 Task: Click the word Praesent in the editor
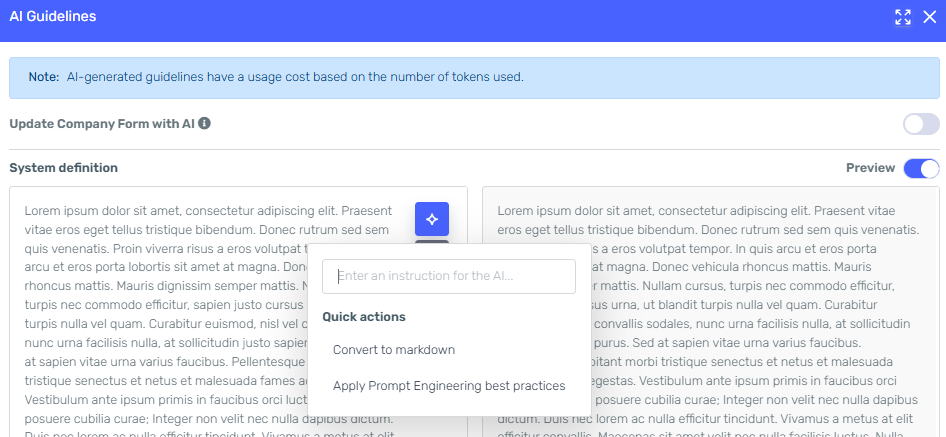(367, 211)
